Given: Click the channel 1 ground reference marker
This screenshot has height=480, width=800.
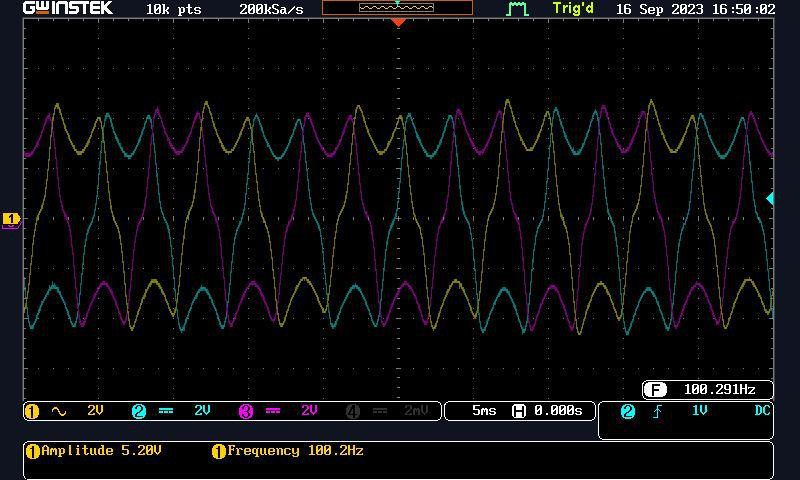Looking at the screenshot, I should (x=11, y=219).
